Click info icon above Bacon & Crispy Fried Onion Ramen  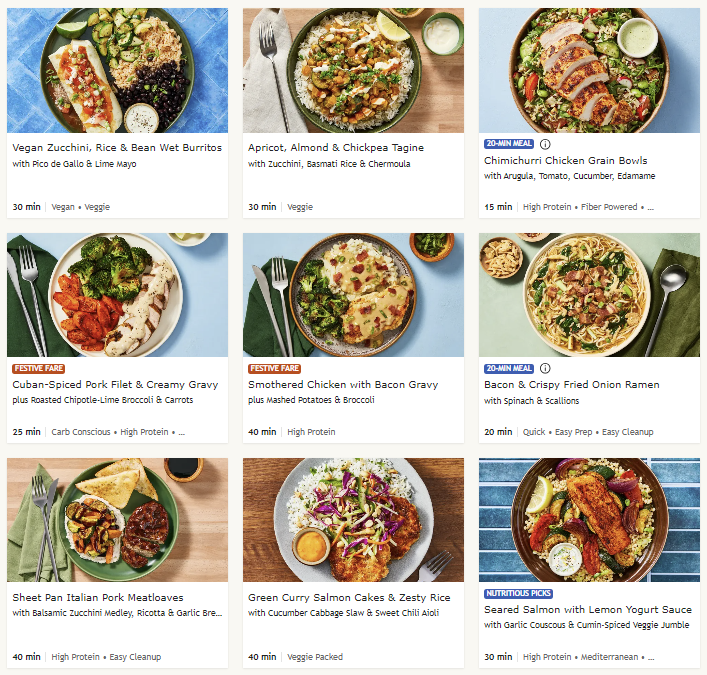tap(545, 369)
